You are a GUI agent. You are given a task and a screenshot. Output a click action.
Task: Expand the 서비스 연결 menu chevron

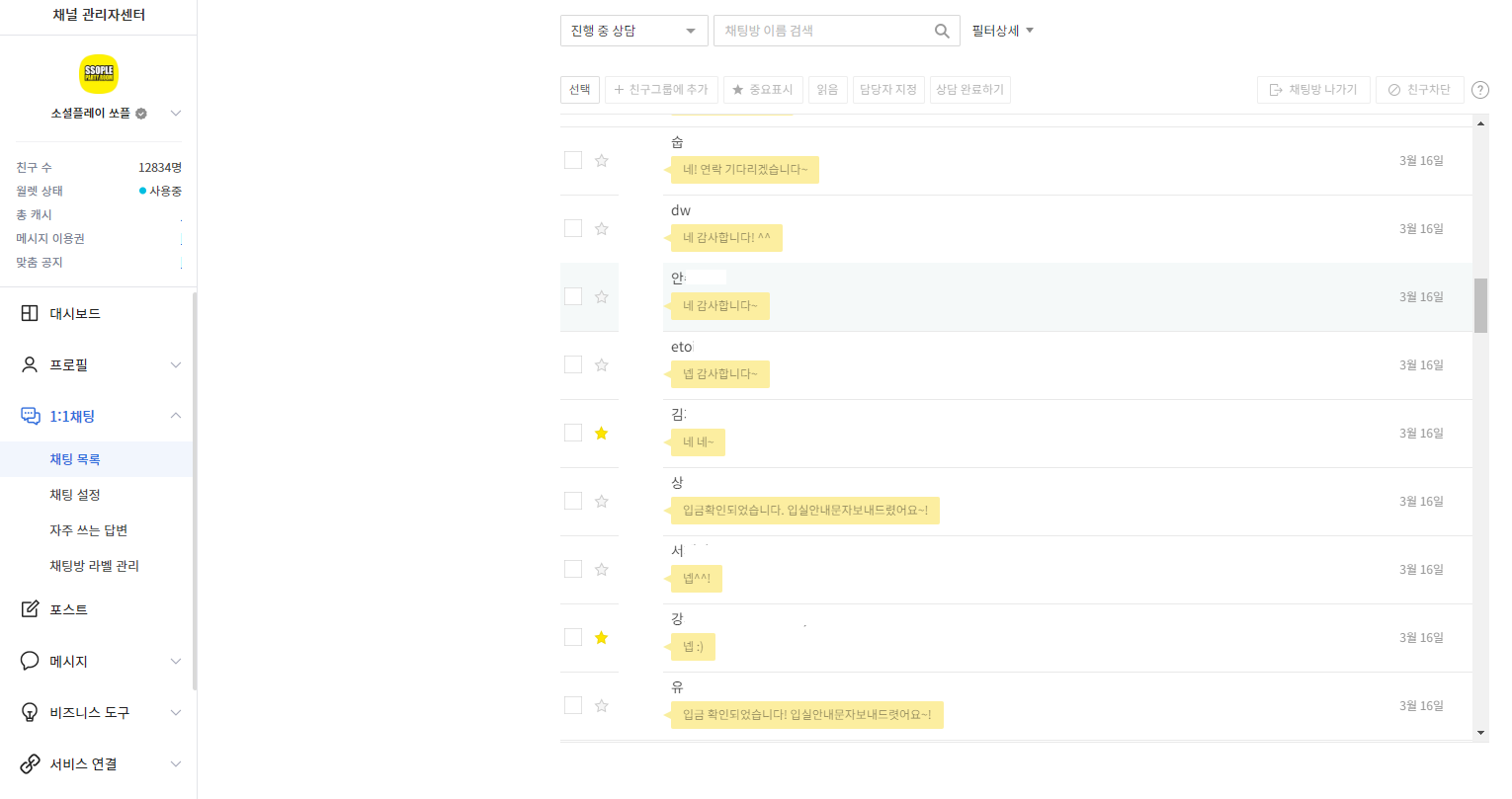pyautogui.click(x=175, y=763)
